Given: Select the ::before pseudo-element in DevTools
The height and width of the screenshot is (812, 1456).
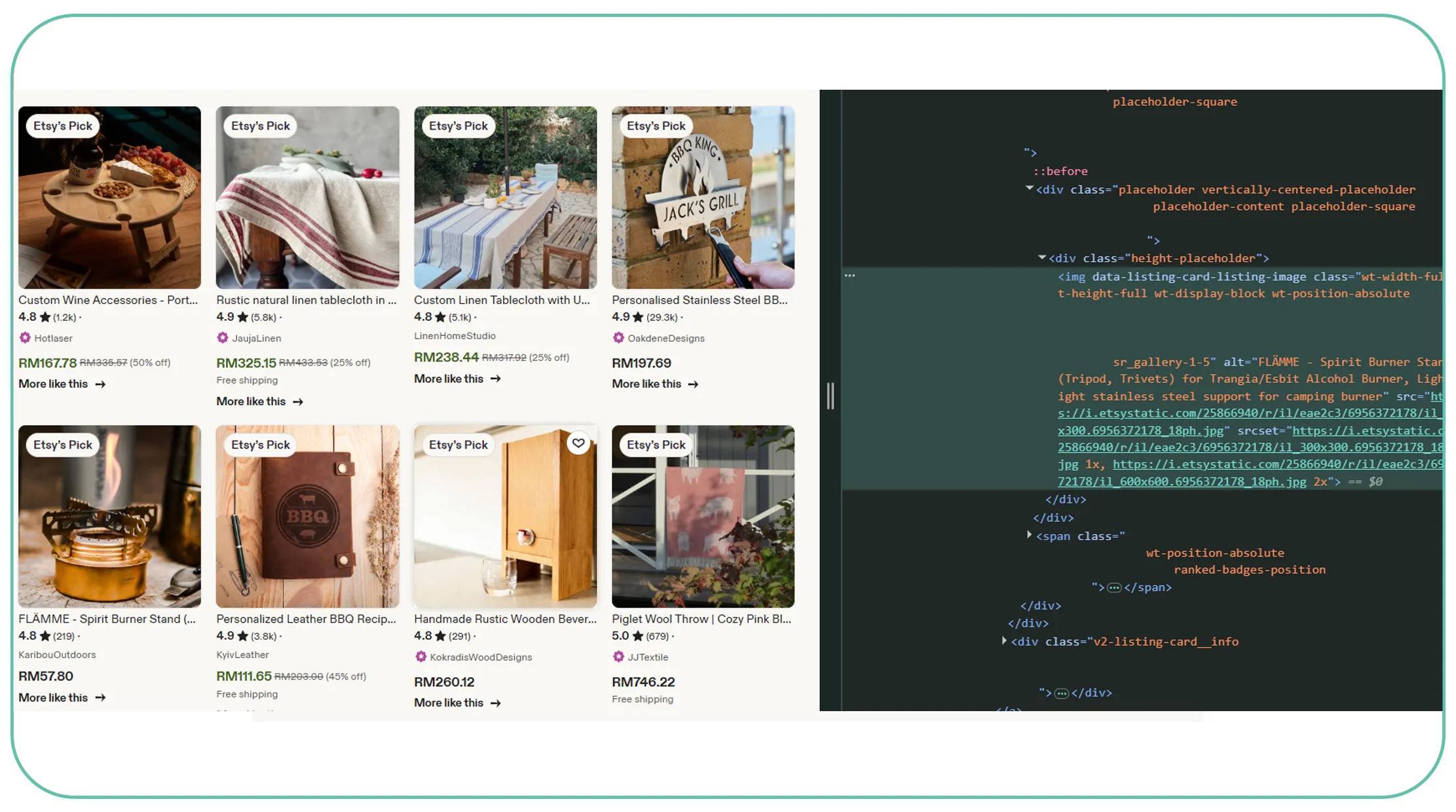Looking at the screenshot, I should coord(1060,171).
